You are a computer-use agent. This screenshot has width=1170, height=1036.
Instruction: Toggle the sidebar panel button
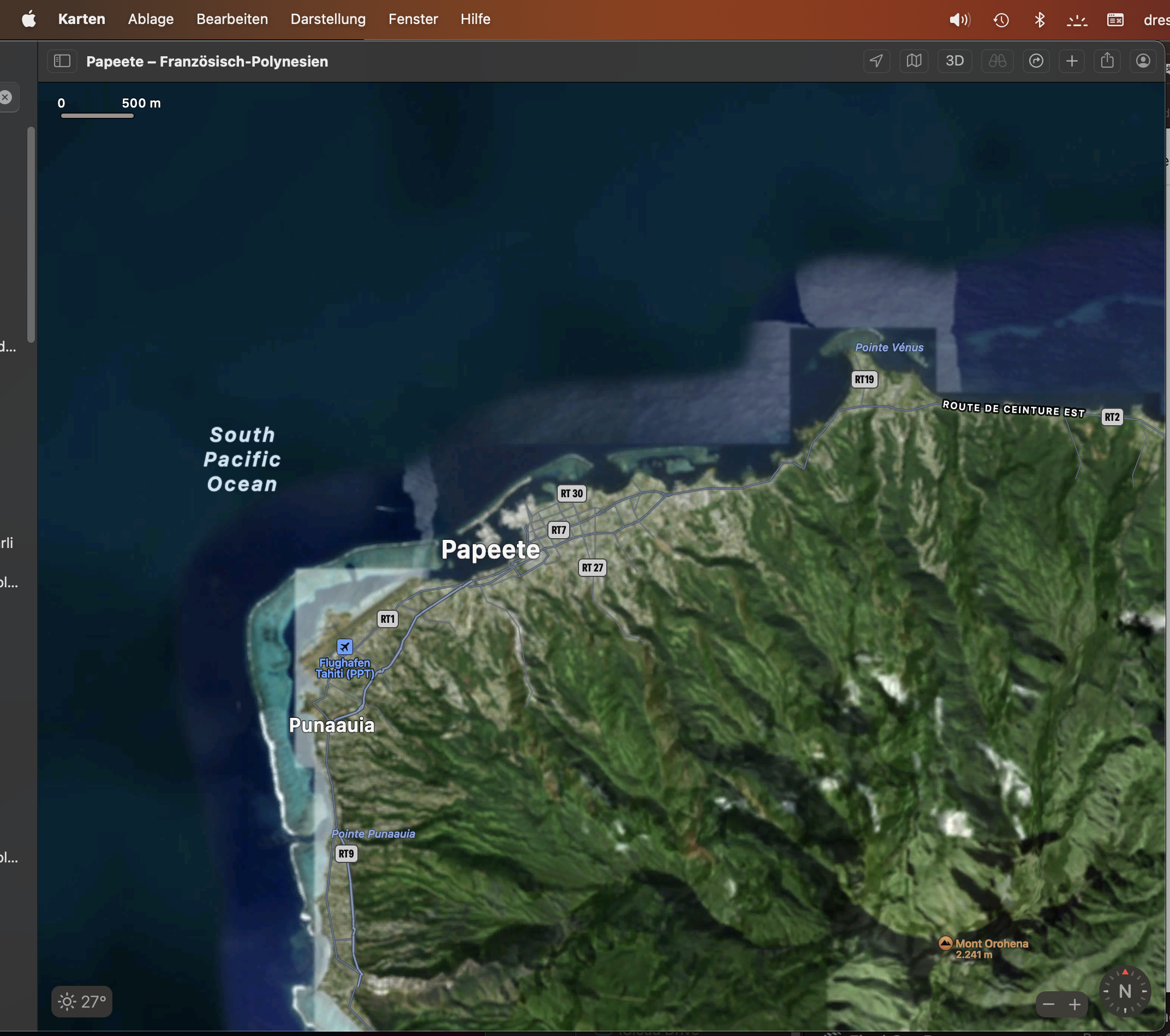(62, 61)
